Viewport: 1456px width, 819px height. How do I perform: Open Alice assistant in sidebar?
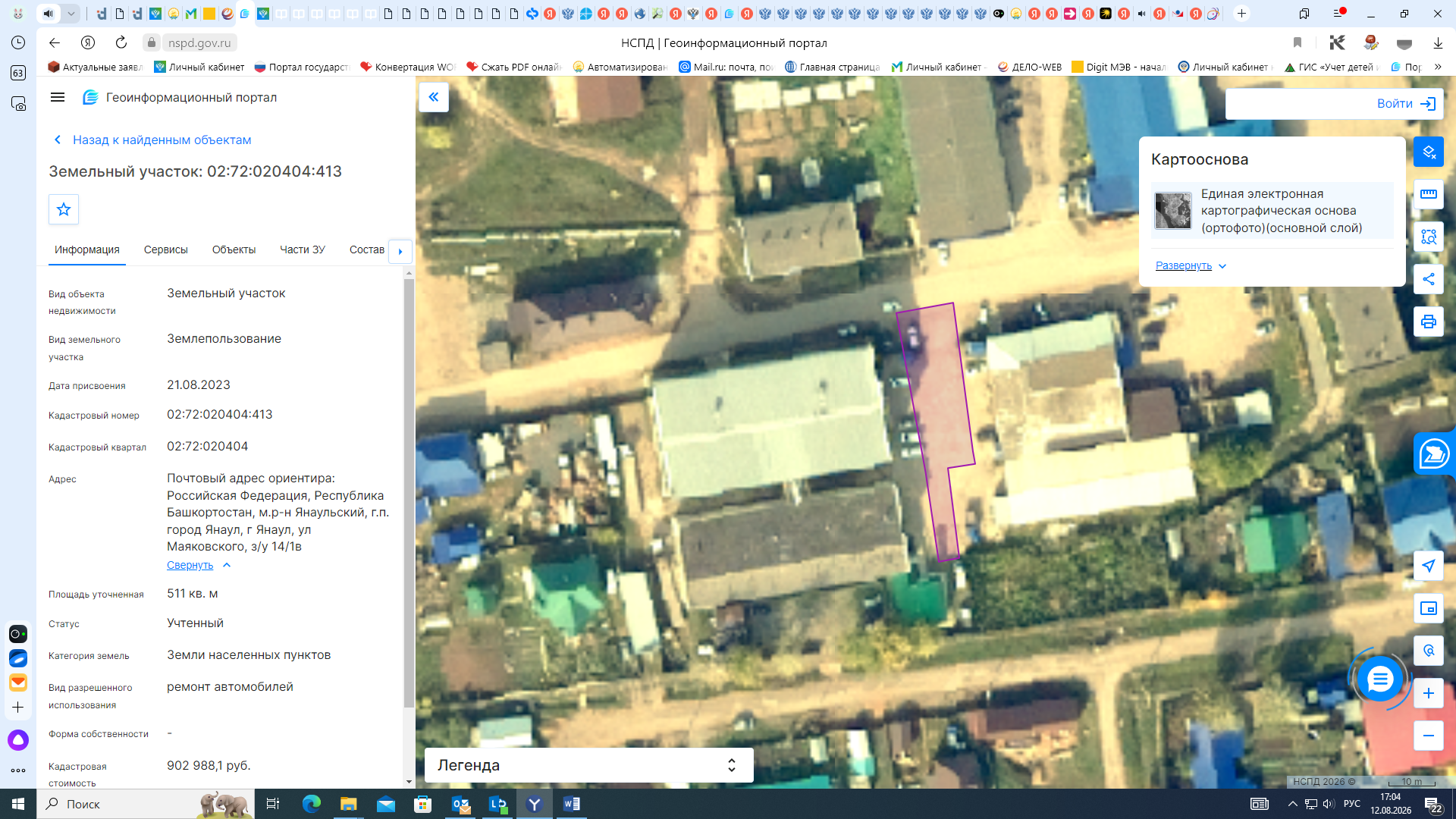[18, 740]
